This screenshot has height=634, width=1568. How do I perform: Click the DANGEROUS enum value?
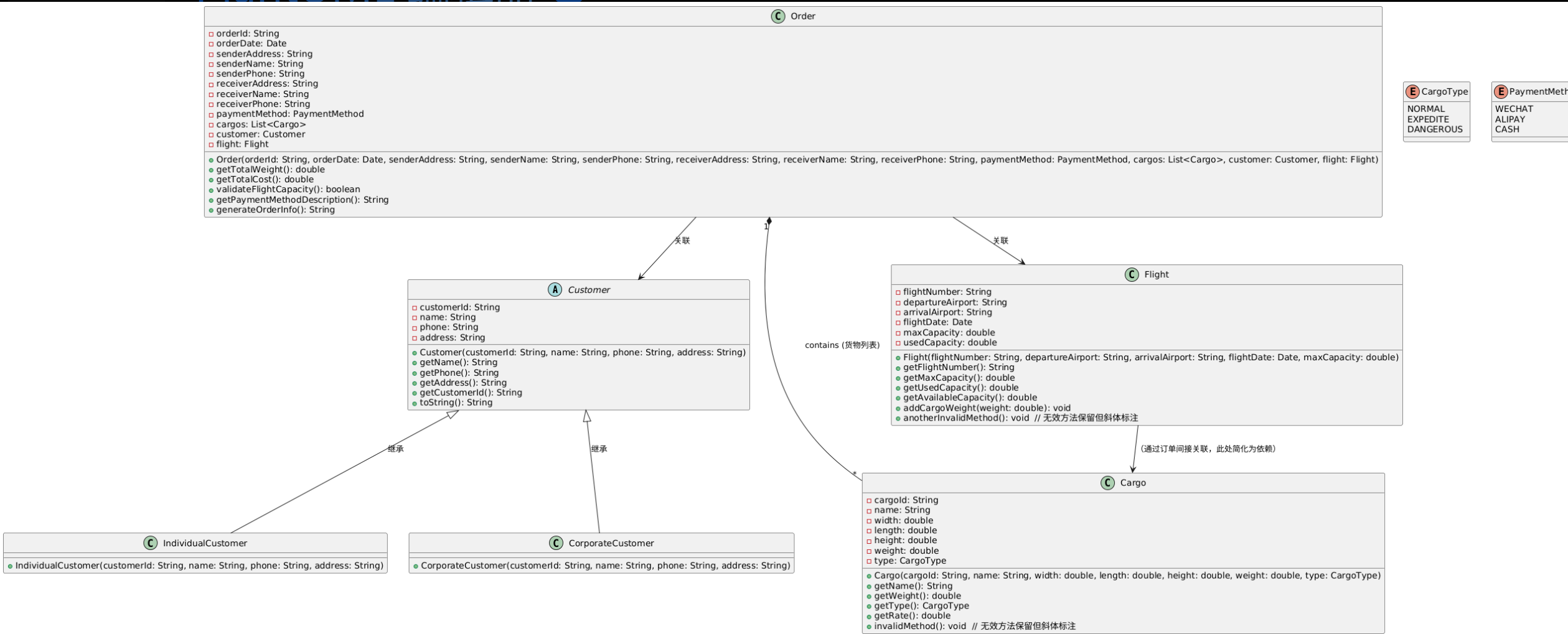point(1435,129)
